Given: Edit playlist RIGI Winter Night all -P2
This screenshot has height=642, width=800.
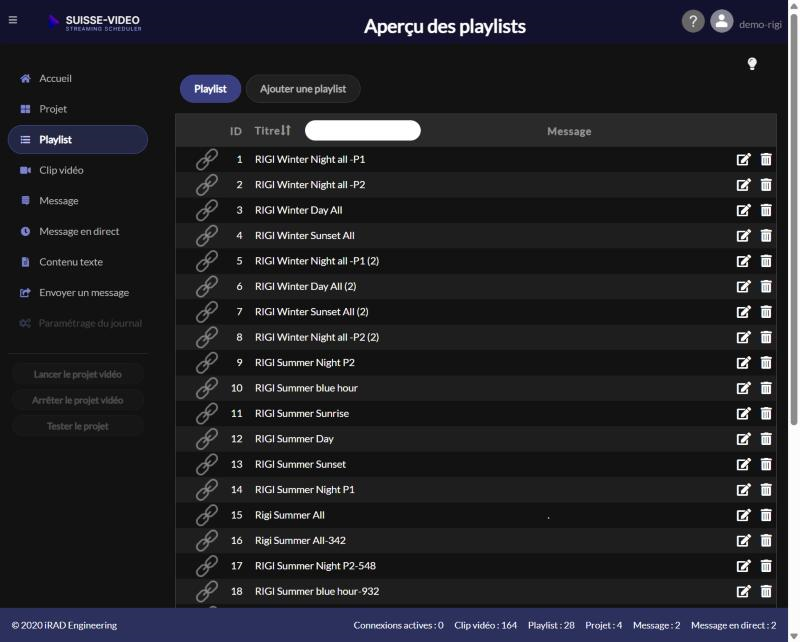Looking at the screenshot, I should (743, 185).
